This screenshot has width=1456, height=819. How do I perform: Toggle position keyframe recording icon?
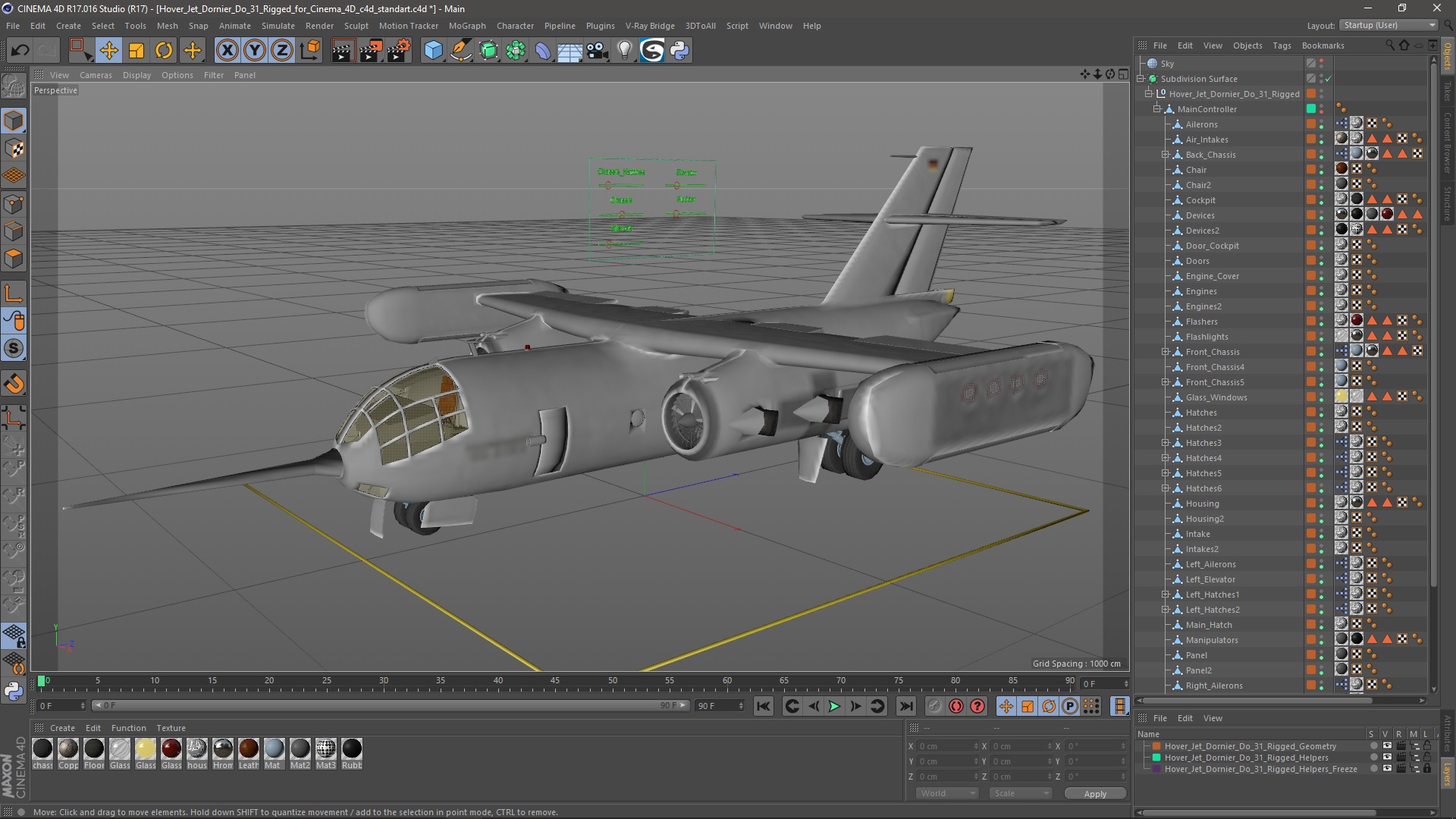(1006, 706)
